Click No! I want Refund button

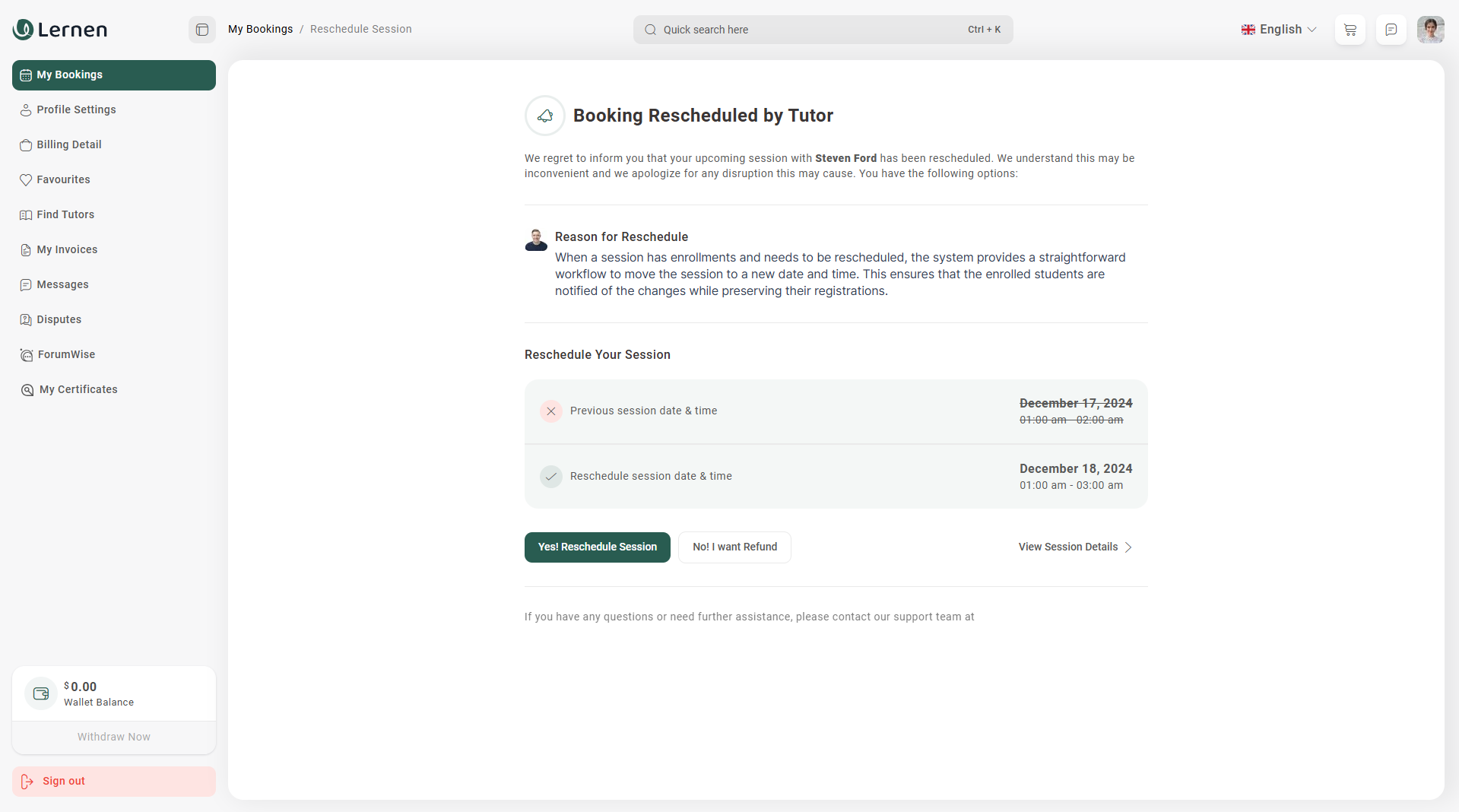pos(734,547)
